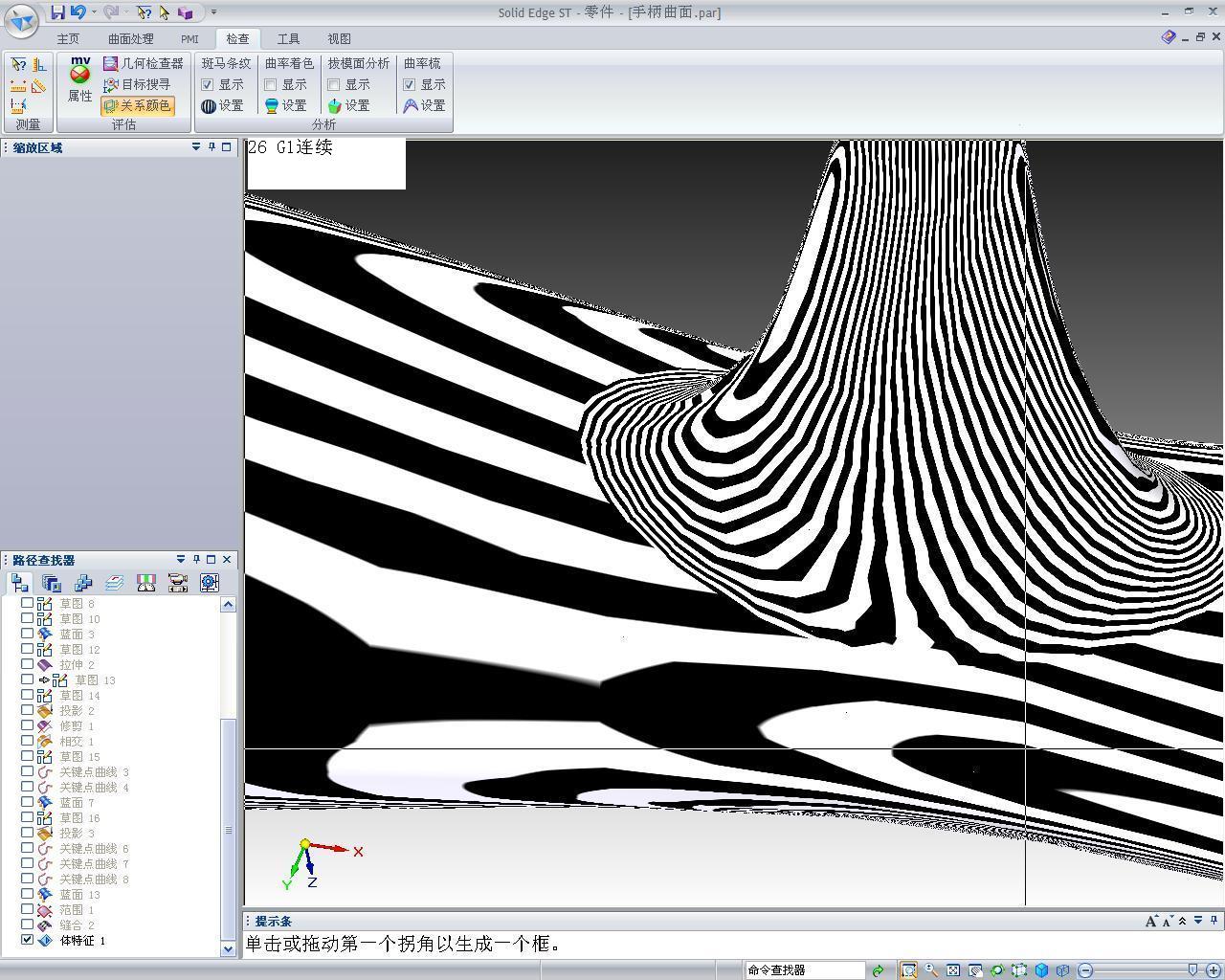Open the 提示条 options dropdown
This screenshot has height=980, width=1225.
pos(1197,921)
